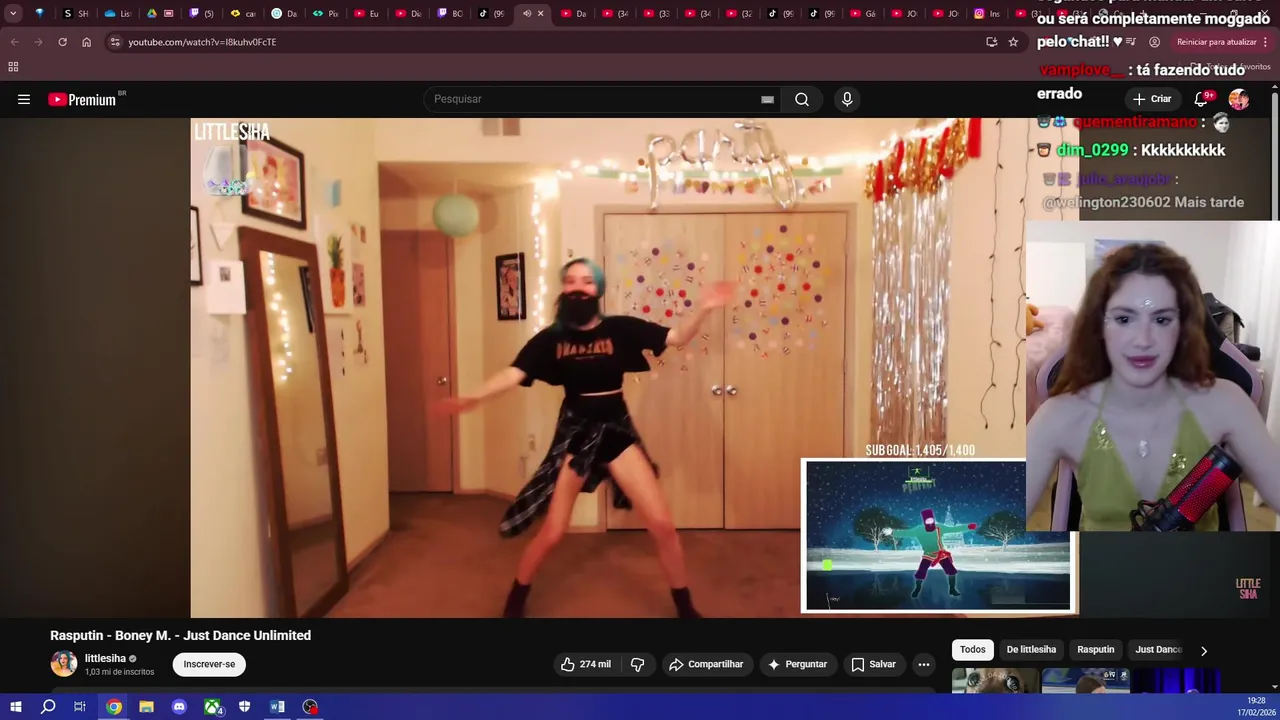The height and width of the screenshot is (720, 1280).
Task: Open the browser home page button
Action: point(86,42)
